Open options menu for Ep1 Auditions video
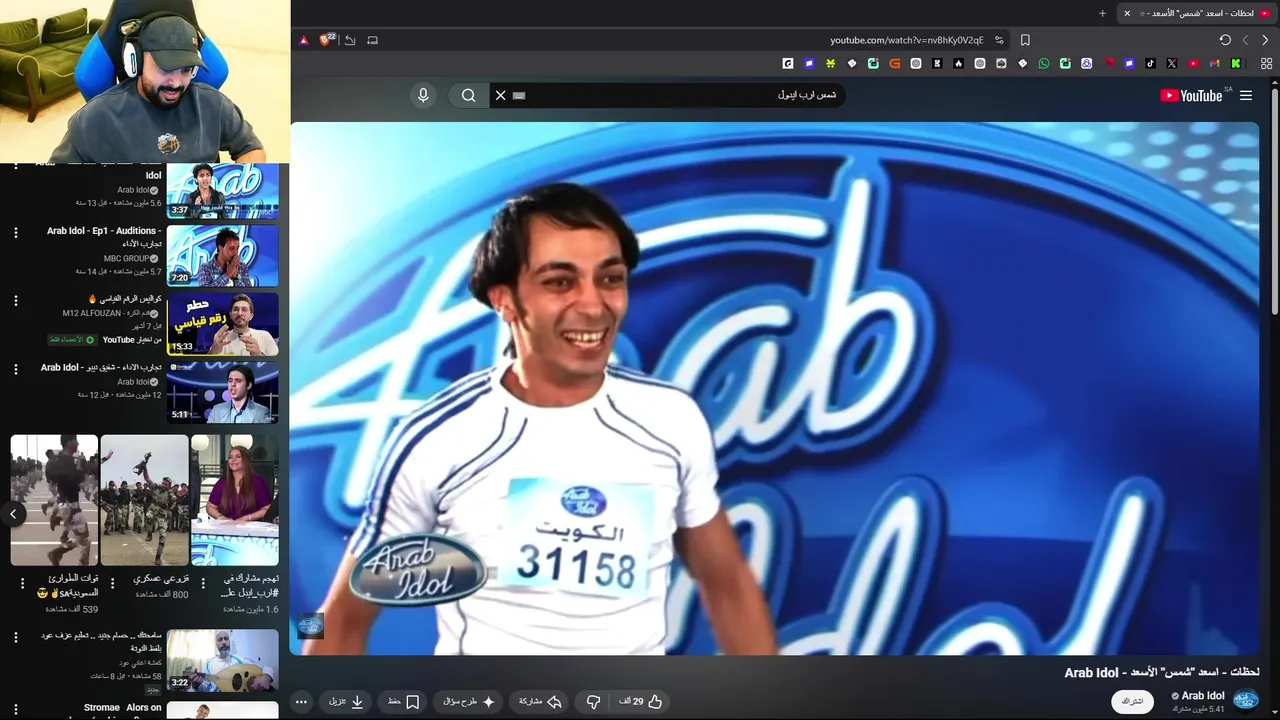Image resolution: width=1280 pixels, height=720 pixels. tap(15, 233)
